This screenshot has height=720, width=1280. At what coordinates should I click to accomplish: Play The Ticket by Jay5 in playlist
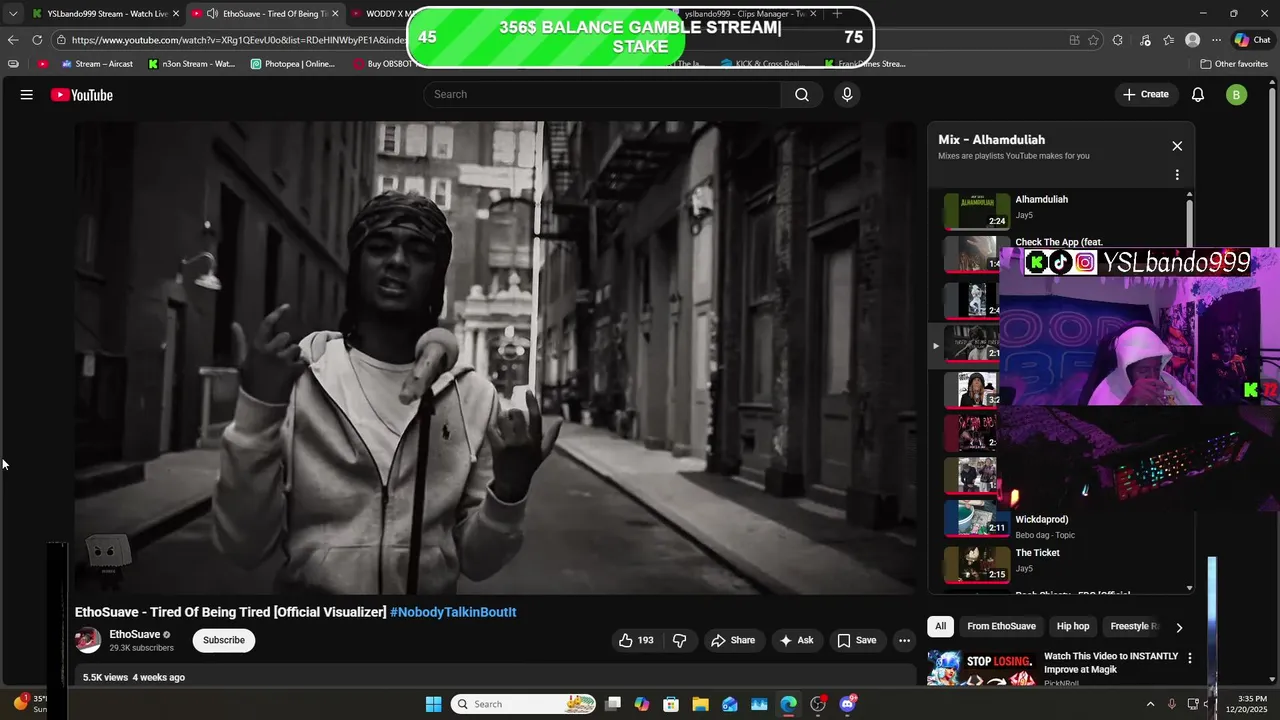coord(1060,563)
